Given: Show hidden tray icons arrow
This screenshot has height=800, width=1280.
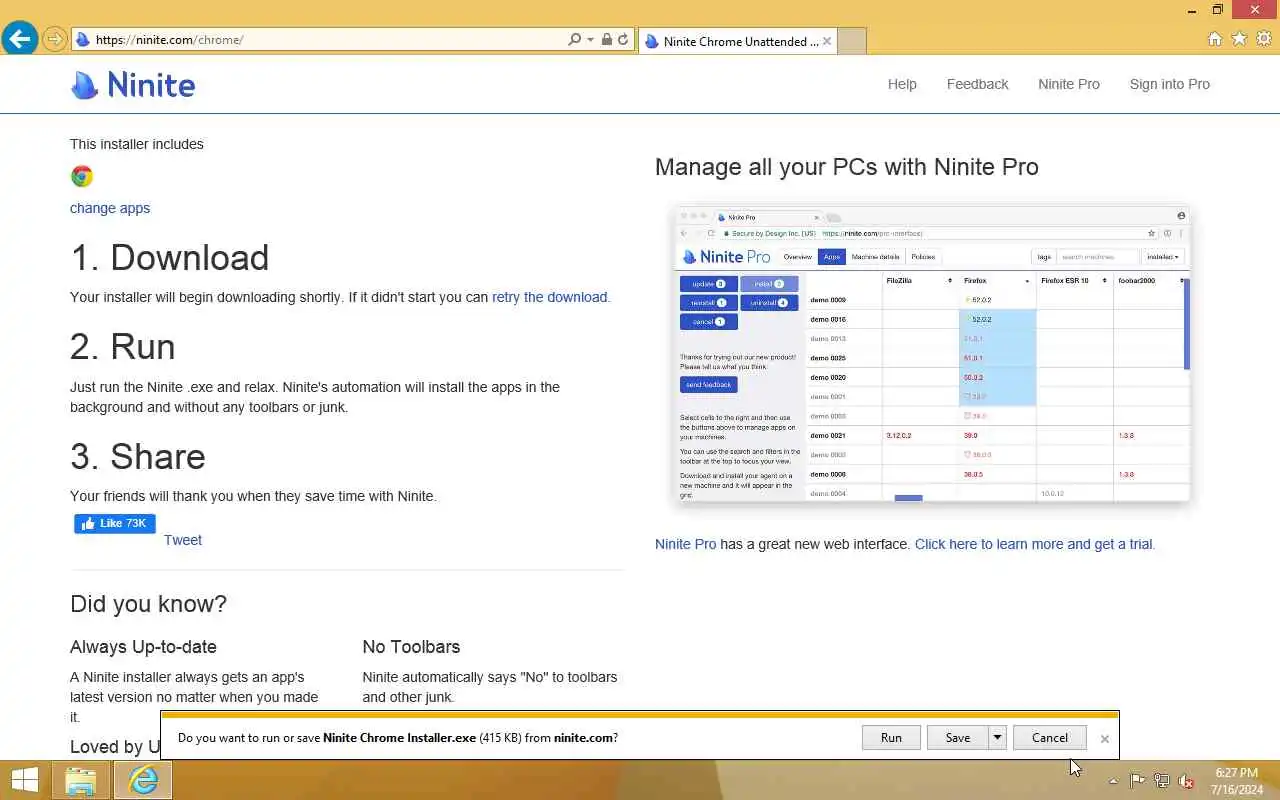Looking at the screenshot, I should [x=1113, y=781].
